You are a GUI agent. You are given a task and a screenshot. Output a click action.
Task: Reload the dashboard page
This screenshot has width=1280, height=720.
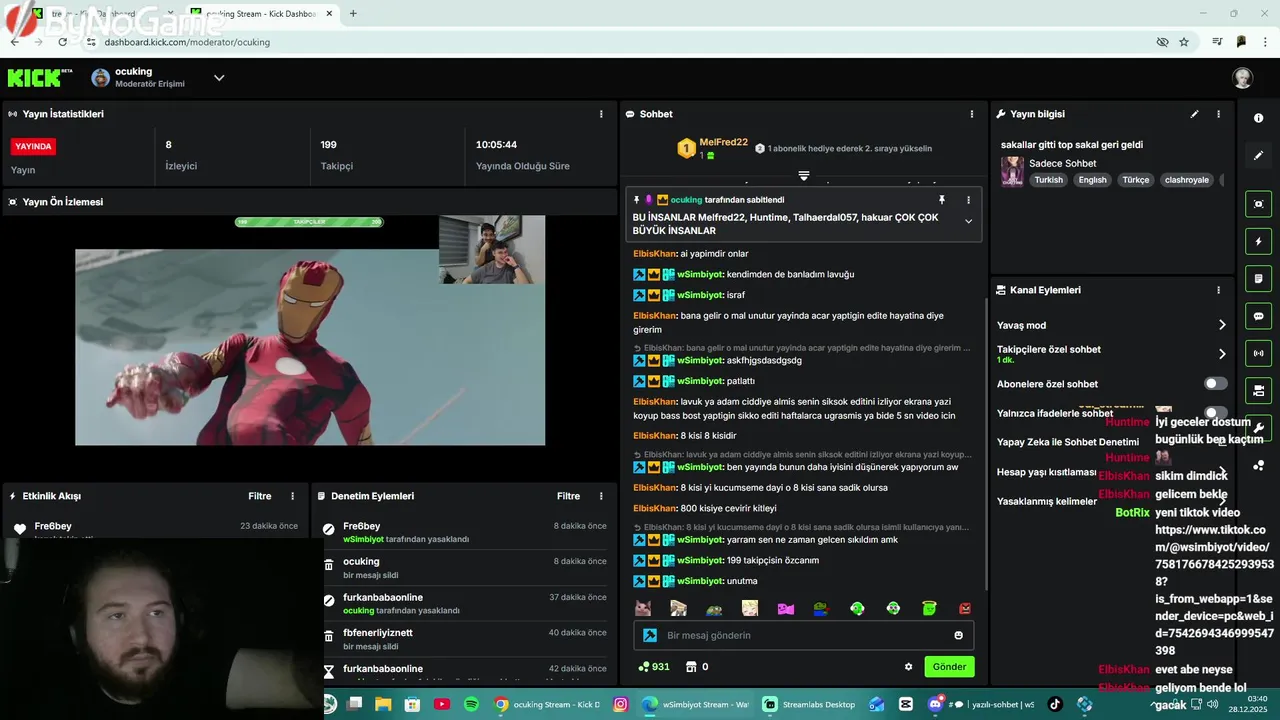pyautogui.click(x=62, y=42)
